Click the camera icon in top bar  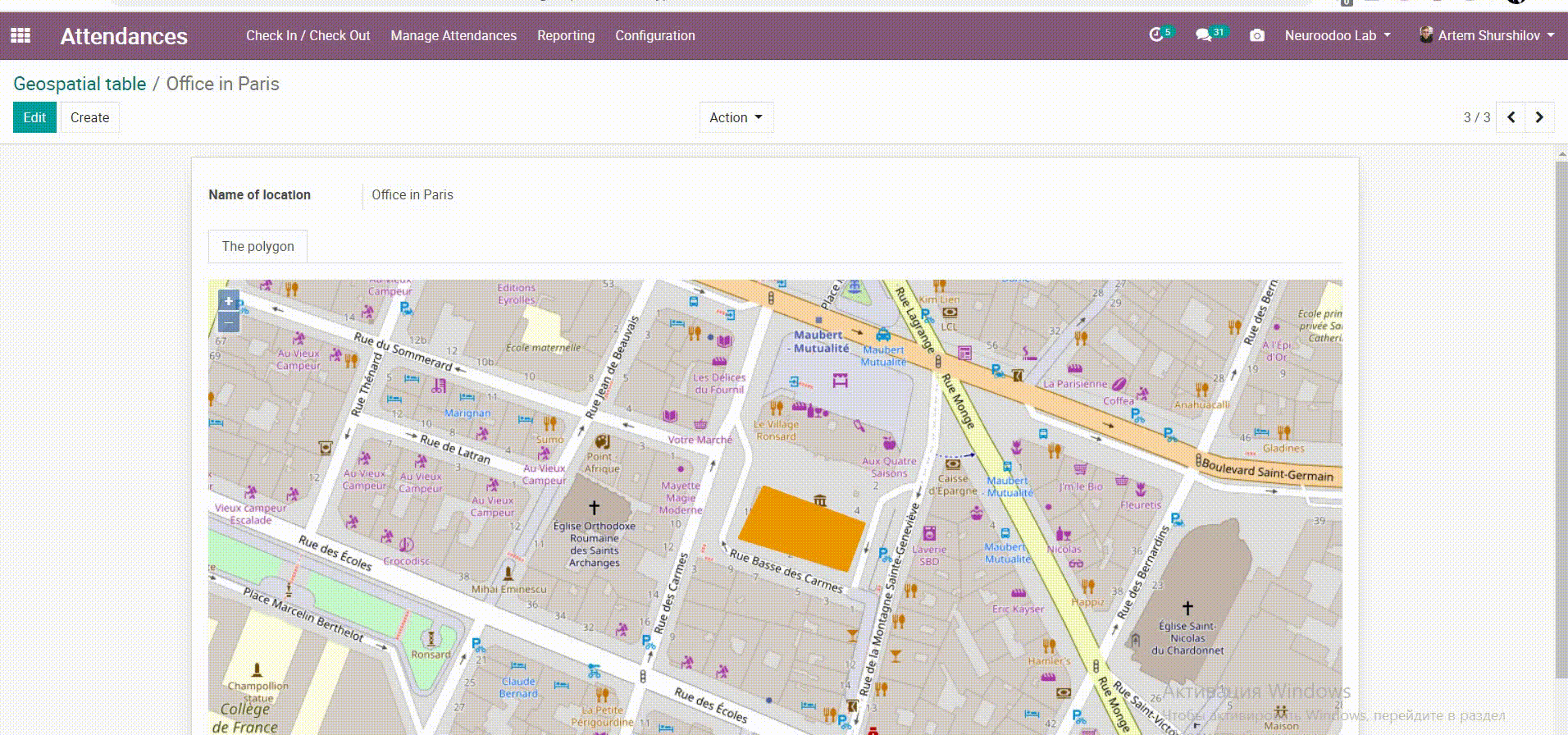click(x=1256, y=35)
